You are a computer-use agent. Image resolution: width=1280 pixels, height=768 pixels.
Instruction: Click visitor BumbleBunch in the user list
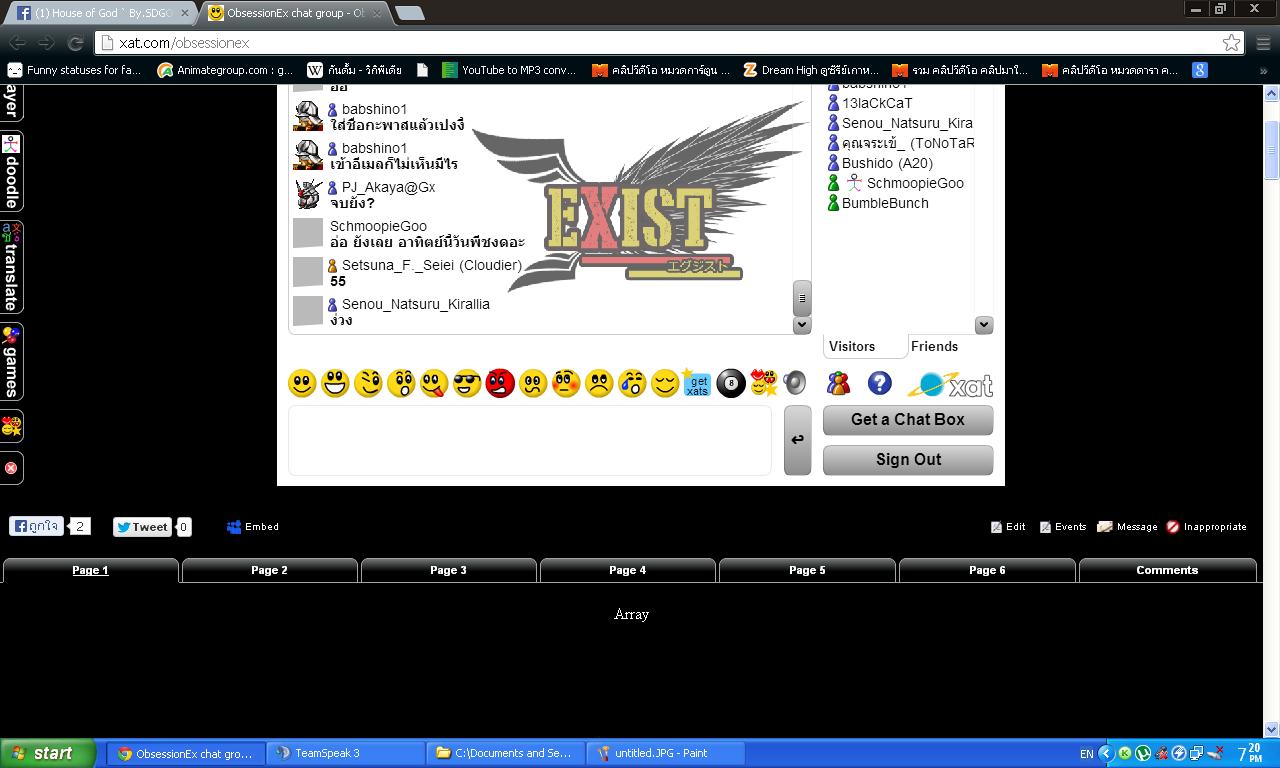coord(885,203)
